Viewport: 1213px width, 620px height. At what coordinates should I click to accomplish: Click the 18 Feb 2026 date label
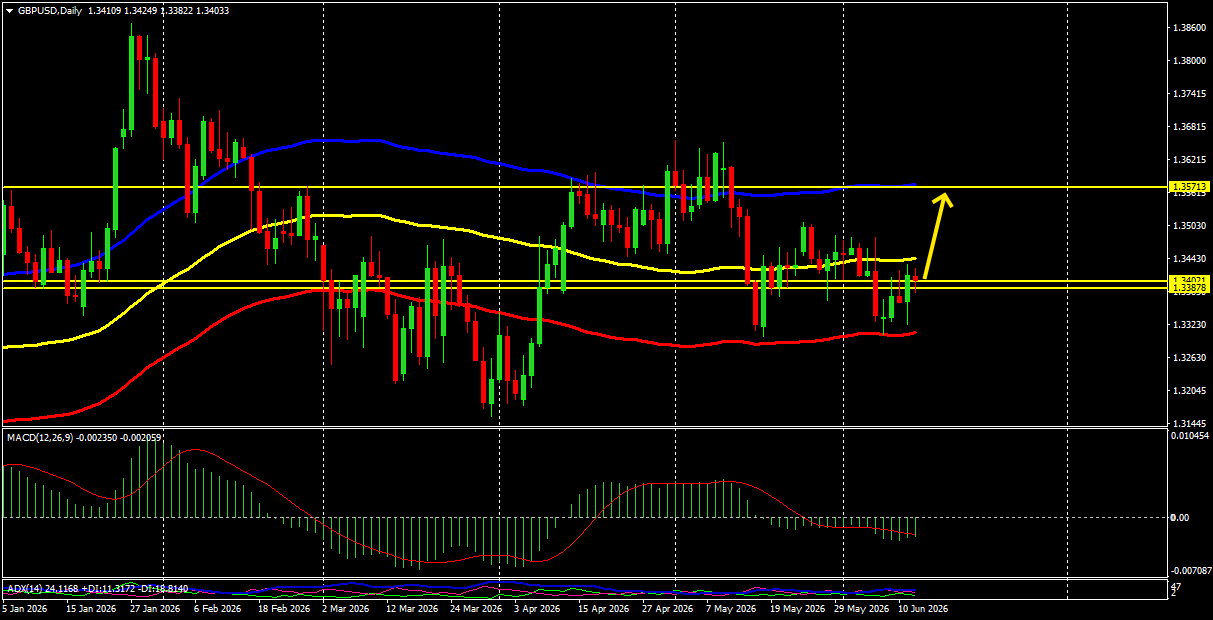282,608
